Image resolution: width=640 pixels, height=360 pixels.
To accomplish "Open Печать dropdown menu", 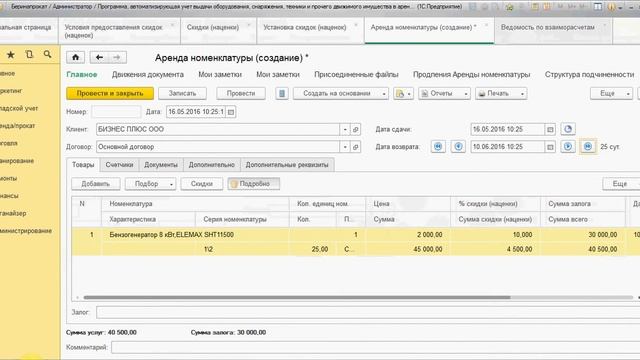I will pos(501,93).
